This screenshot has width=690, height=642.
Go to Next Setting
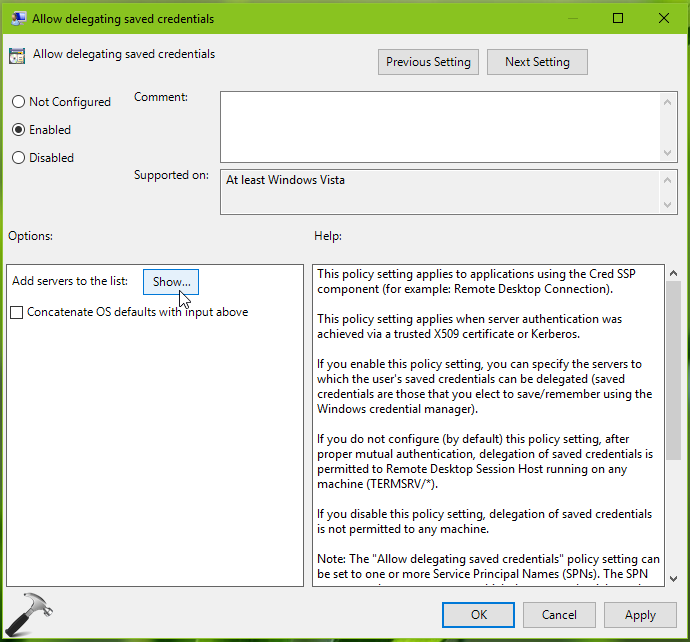click(x=537, y=62)
